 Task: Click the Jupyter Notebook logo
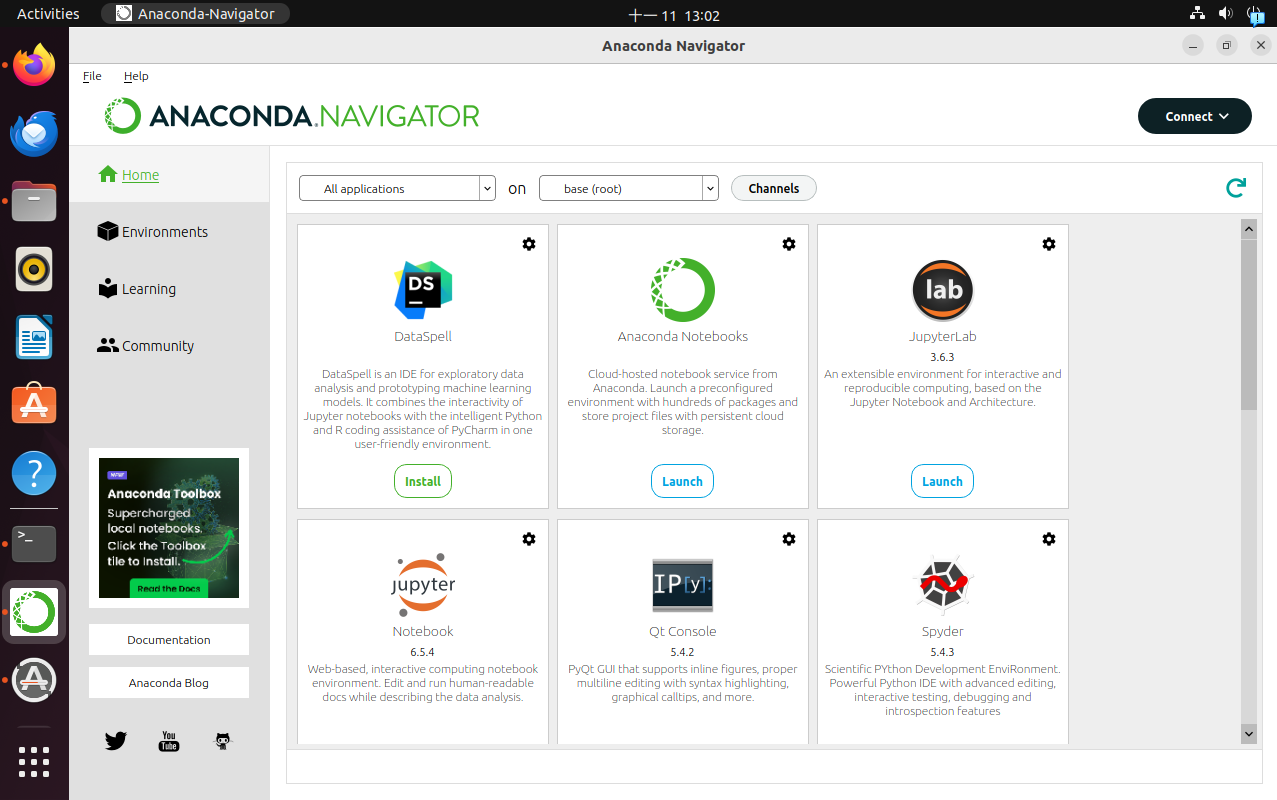tap(423, 584)
